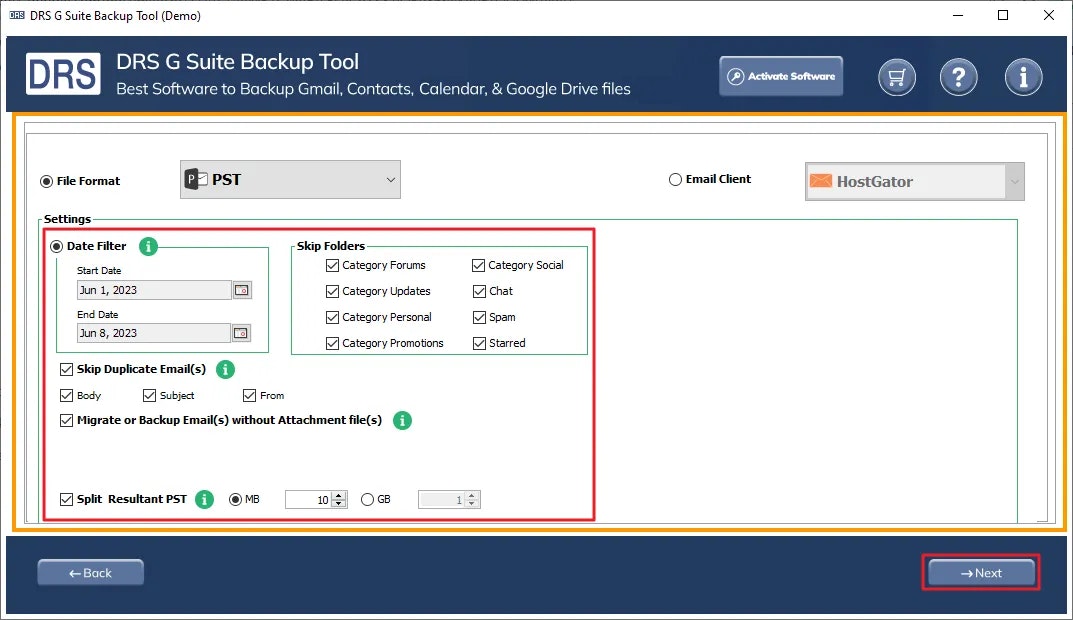Go Back to previous screen
Viewport: 1073px width, 620px height.
90,573
